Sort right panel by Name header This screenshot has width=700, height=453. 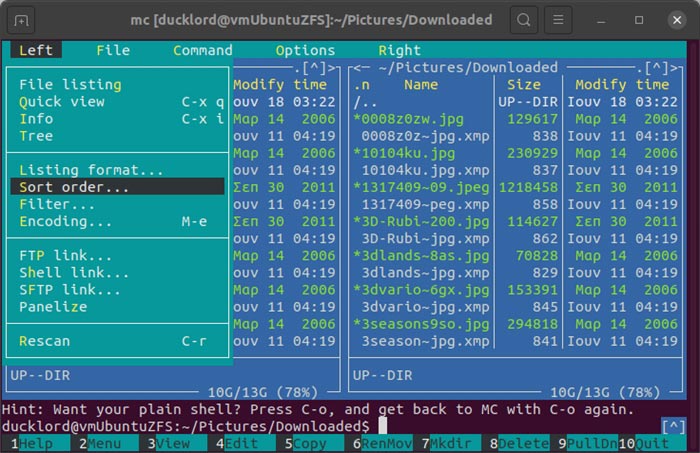pyautogui.click(x=421, y=84)
